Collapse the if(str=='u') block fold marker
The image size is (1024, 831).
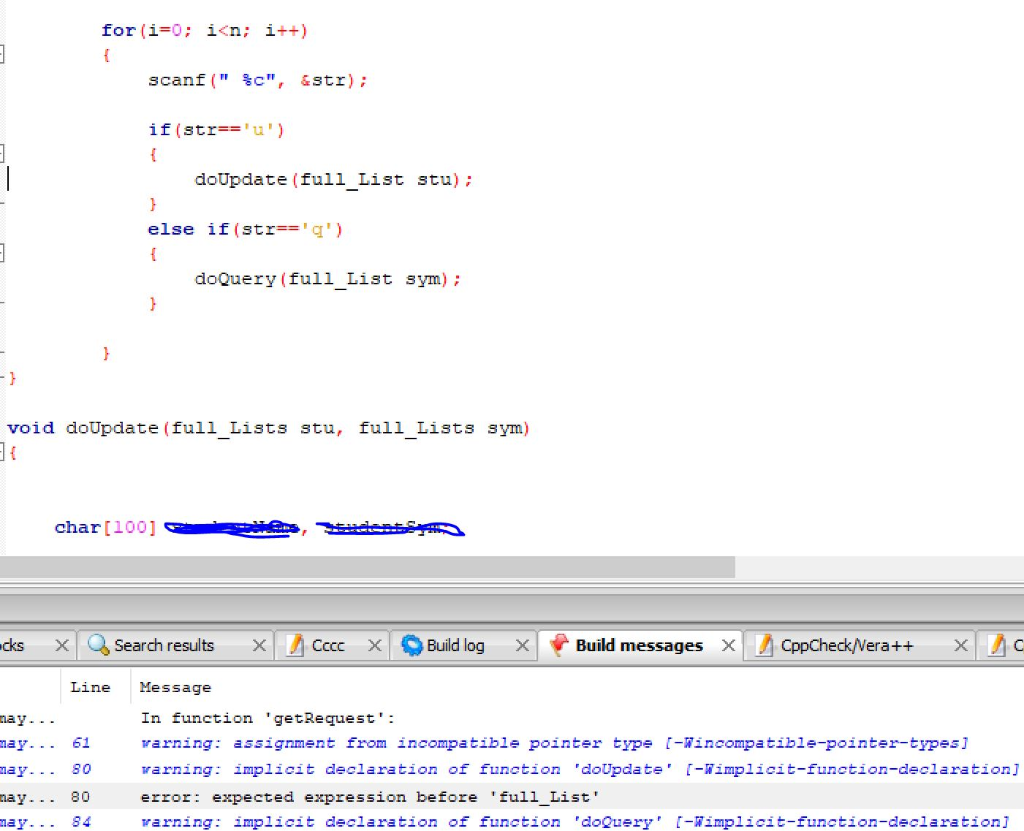tap(4, 154)
